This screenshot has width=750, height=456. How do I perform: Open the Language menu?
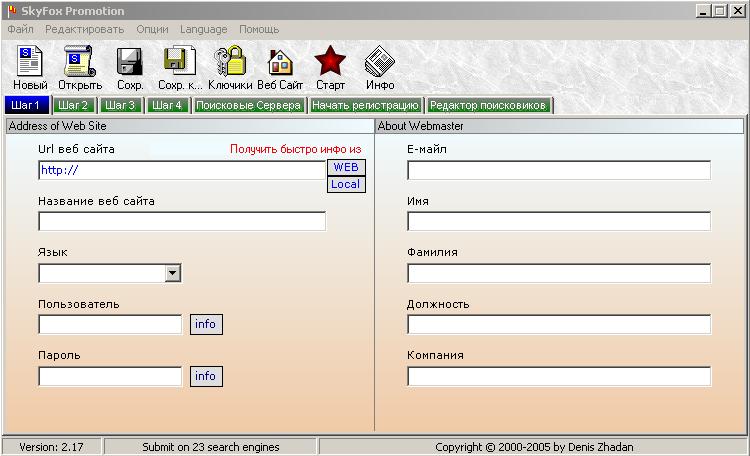pos(203,29)
